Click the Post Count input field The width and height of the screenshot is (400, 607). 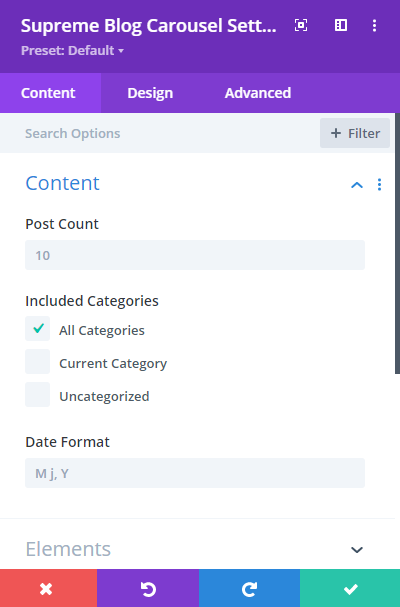tap(195, 255)
